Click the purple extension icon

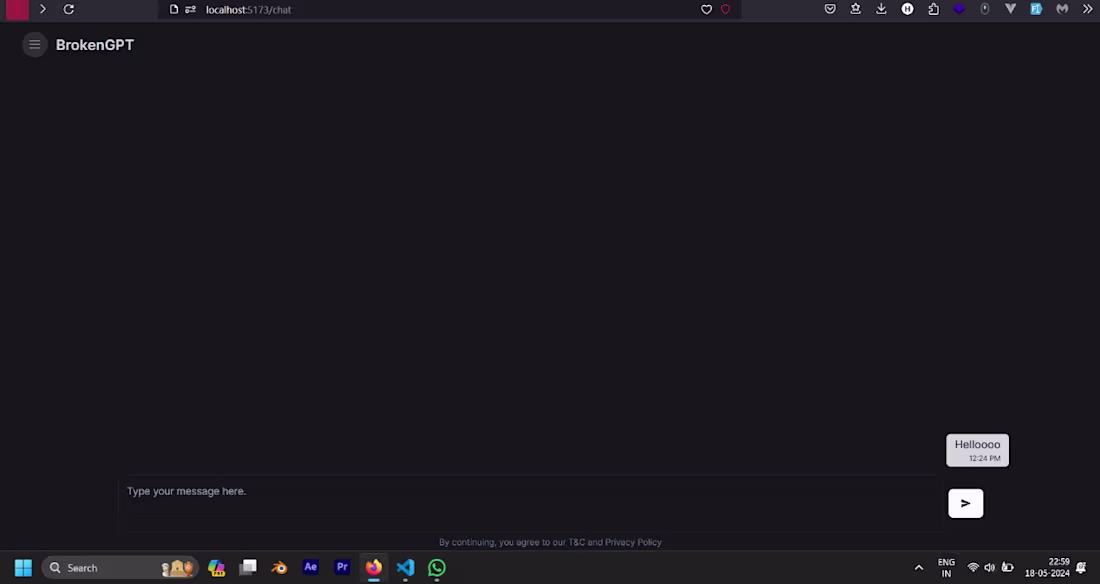[x=959, y=9]
